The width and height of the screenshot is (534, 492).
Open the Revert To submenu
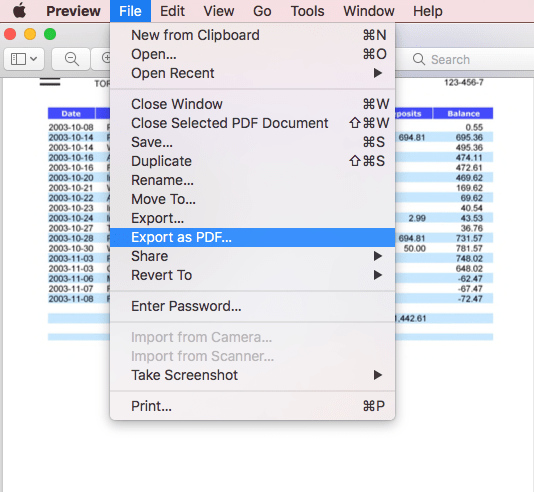click(x=252, y=275)
